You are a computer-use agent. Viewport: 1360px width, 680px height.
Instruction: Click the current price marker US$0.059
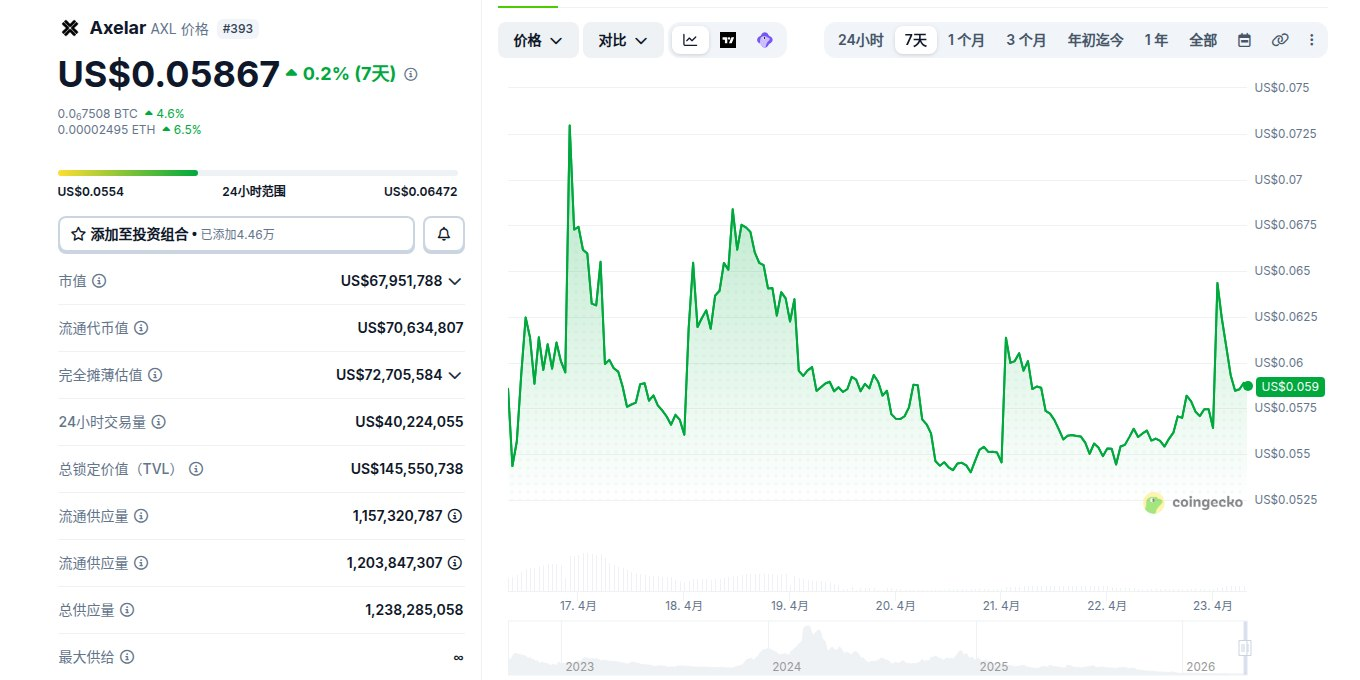click(1290, 386)
